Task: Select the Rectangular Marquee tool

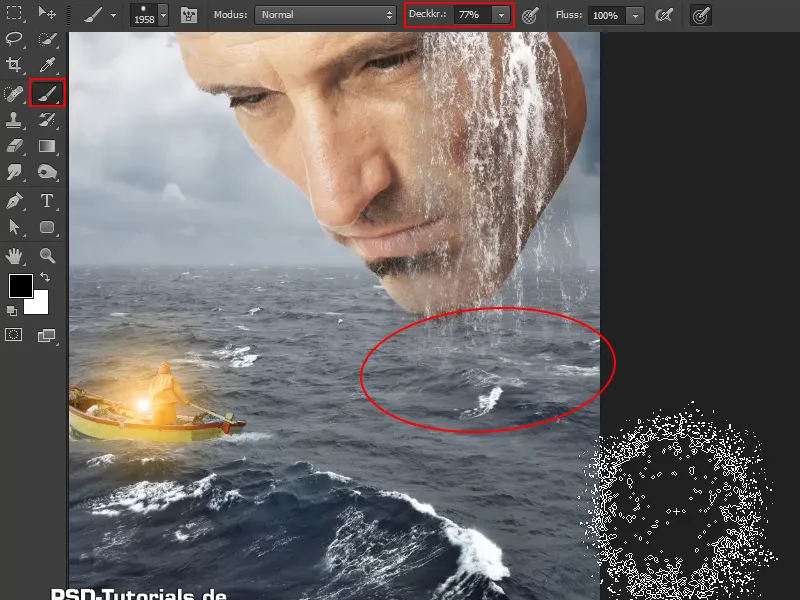Action: tap(14, 12)
